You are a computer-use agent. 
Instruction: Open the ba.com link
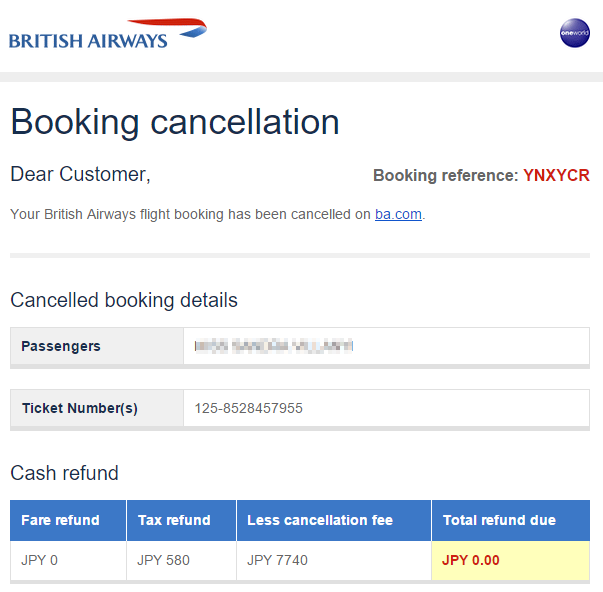pyautogui.click(x=398, y=214)
